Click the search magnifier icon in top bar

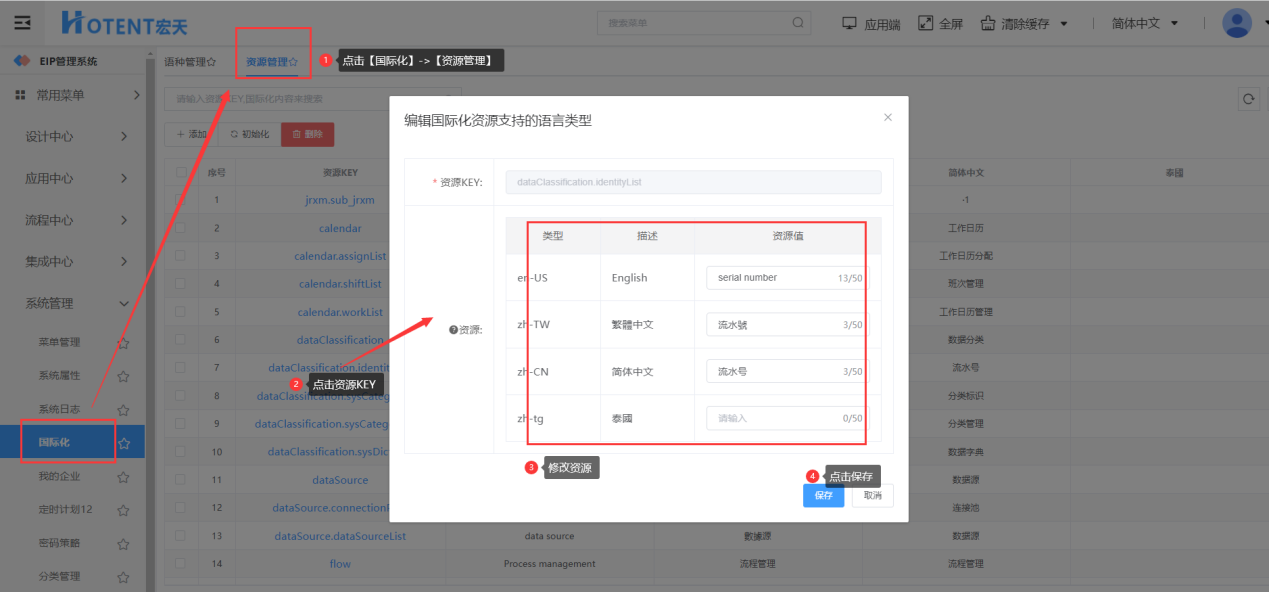(x=798, y=23)
